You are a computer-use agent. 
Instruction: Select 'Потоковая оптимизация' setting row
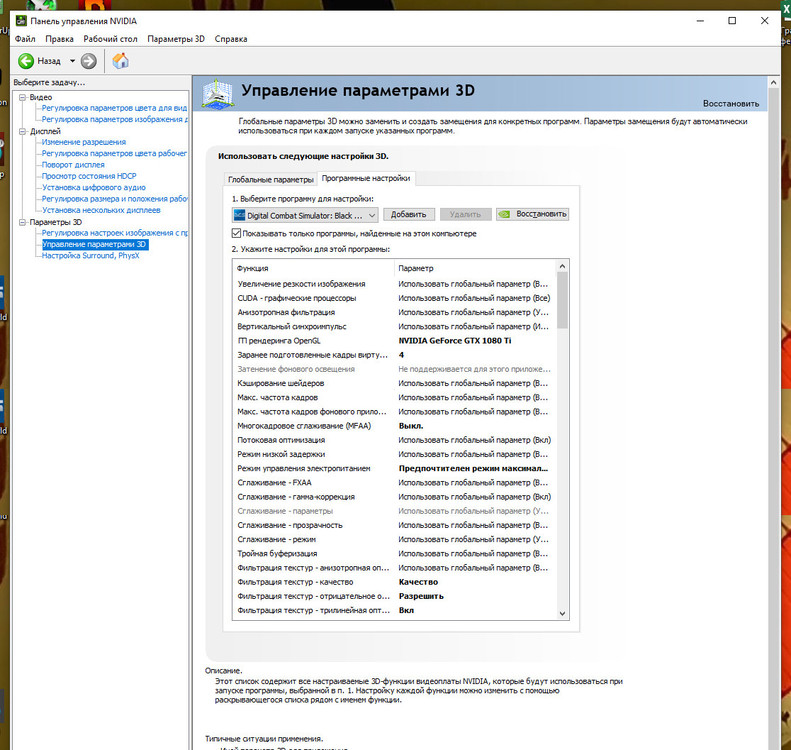pos(394,440)
